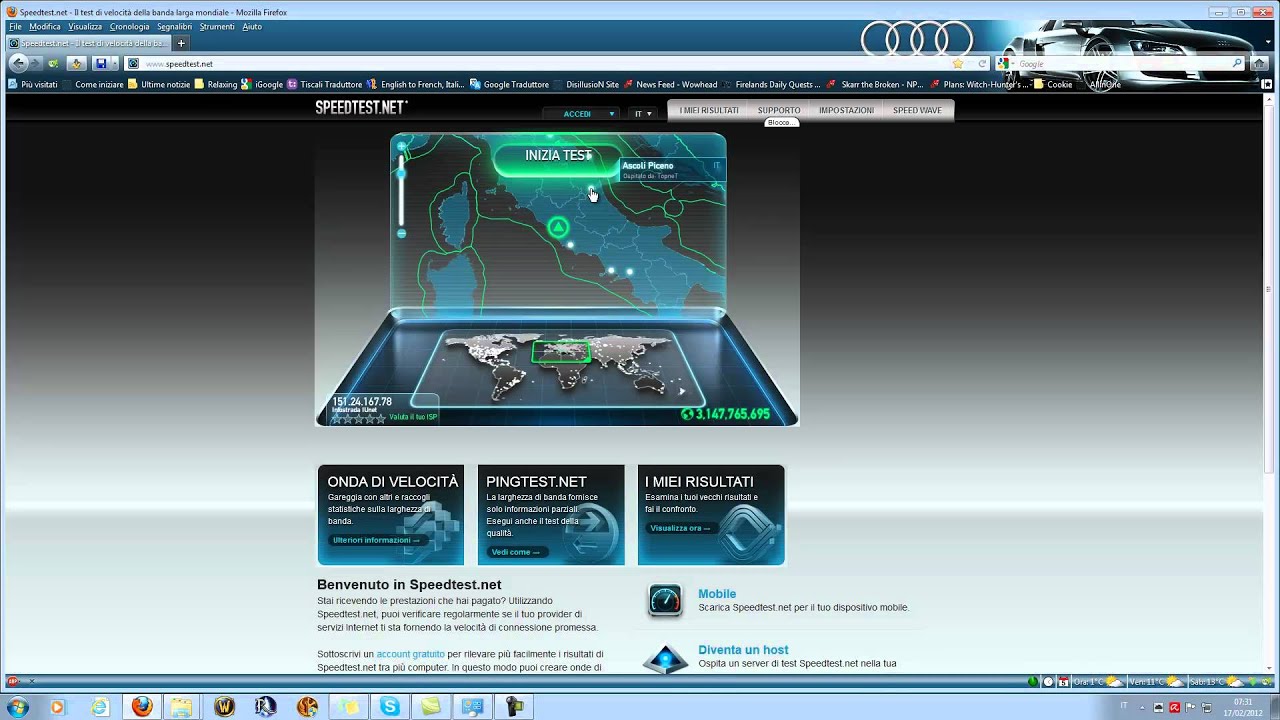Click the world map Europe highlight box

point(561,351)
